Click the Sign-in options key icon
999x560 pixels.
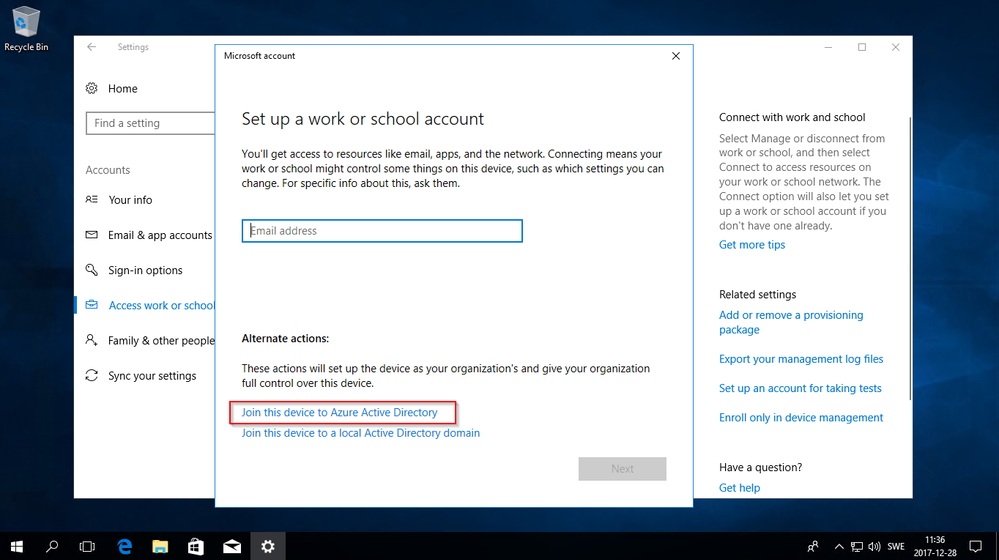[92, 269]
